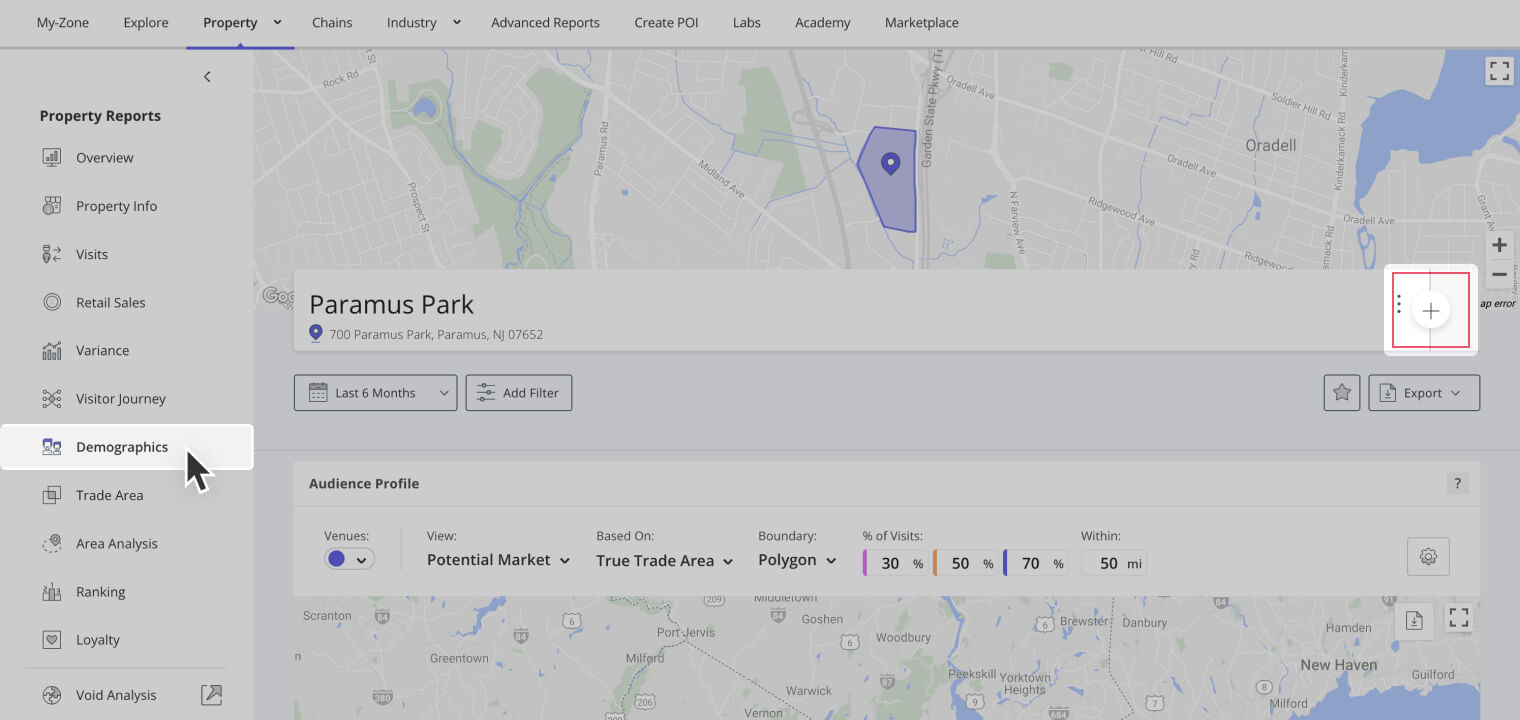Open Advanced Reports tab
This screenshot has height=720, width=1520.
pos(545,22)
